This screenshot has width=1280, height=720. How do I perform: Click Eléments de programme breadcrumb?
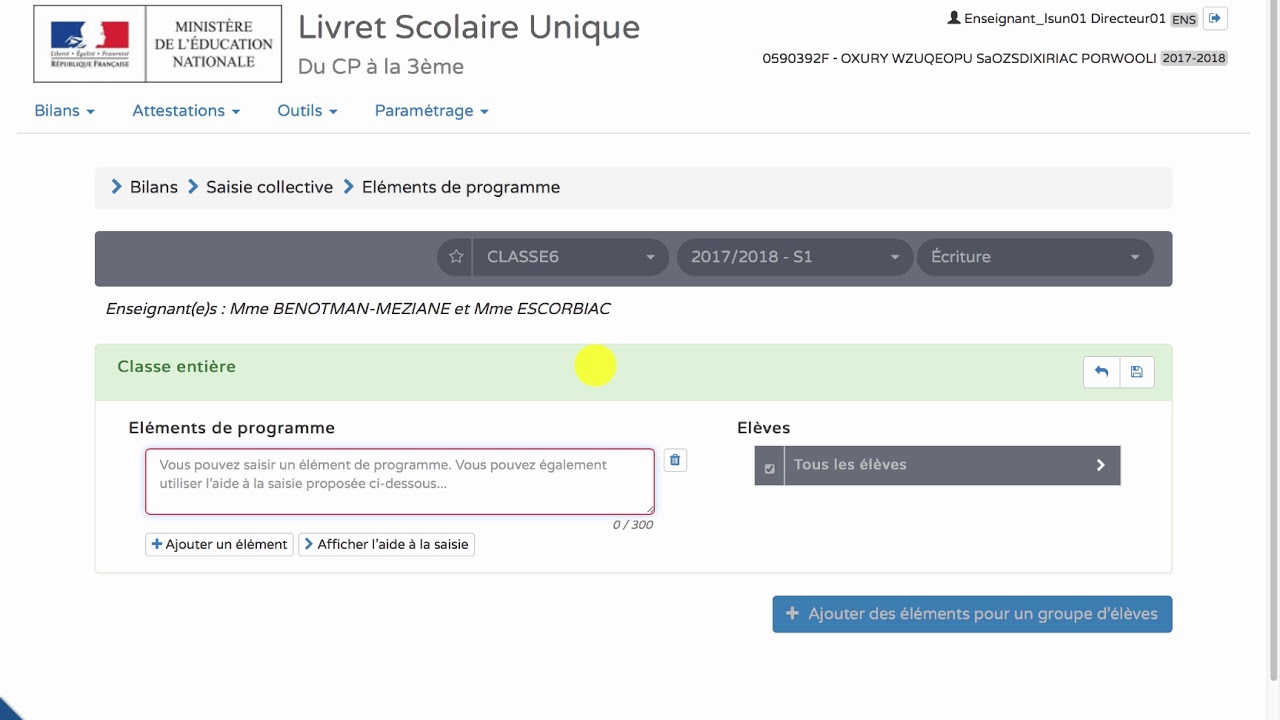click(x=461, y=187)
